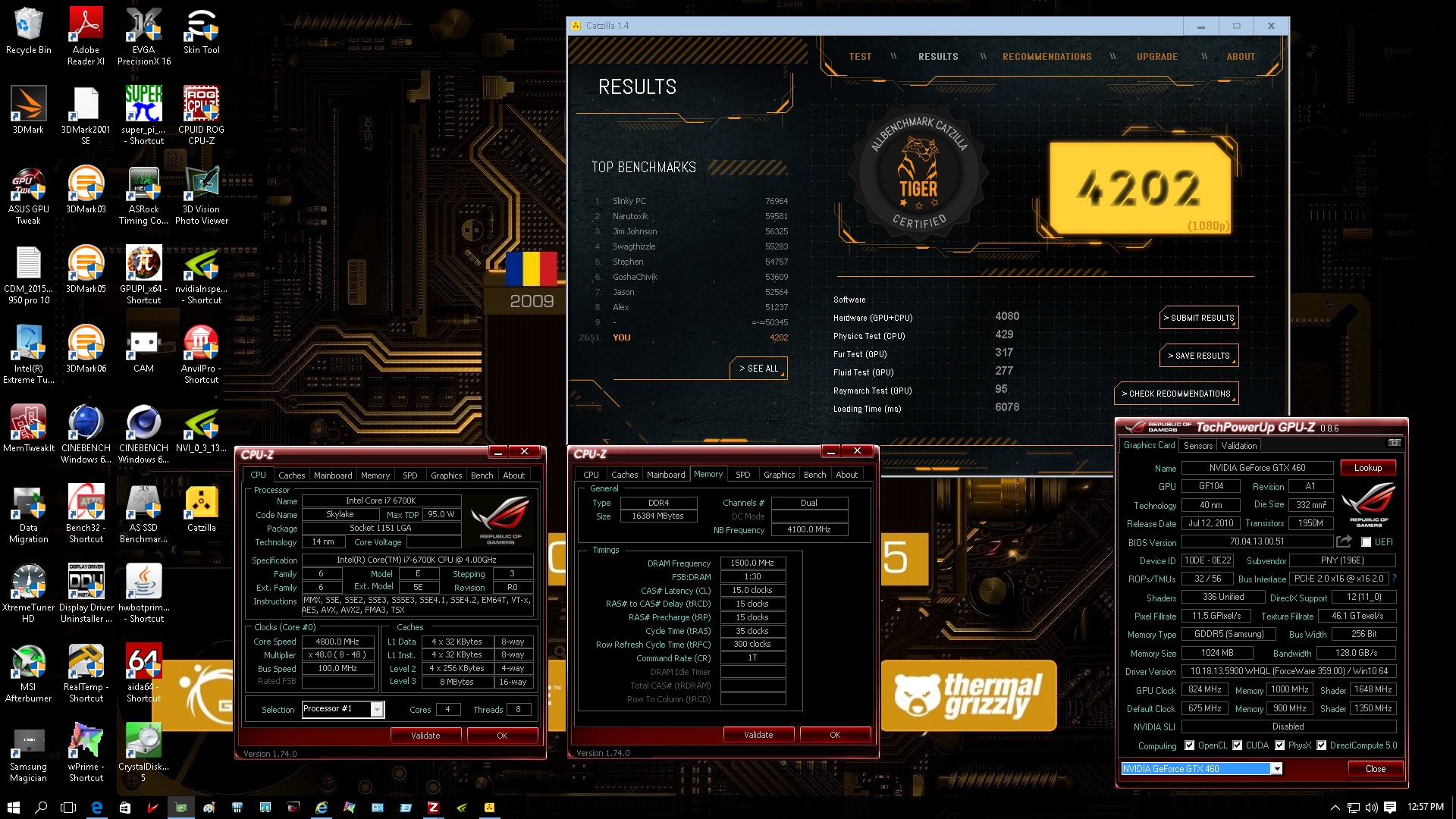This screenshot has width=1456, height=819.
Task: Click OK in left CPU-Z CPU window
Action: (502, 736)
